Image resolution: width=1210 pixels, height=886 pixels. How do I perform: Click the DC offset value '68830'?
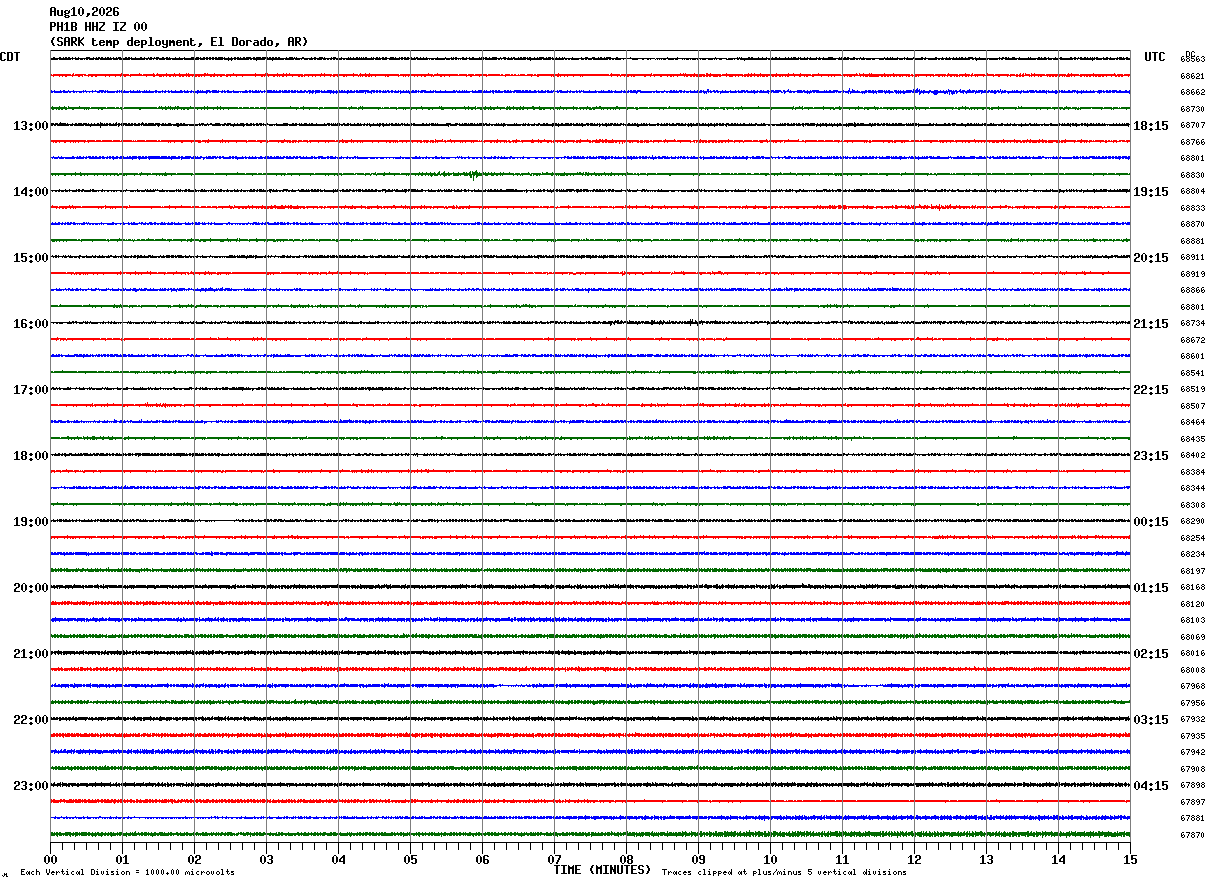pos(1193,175)
